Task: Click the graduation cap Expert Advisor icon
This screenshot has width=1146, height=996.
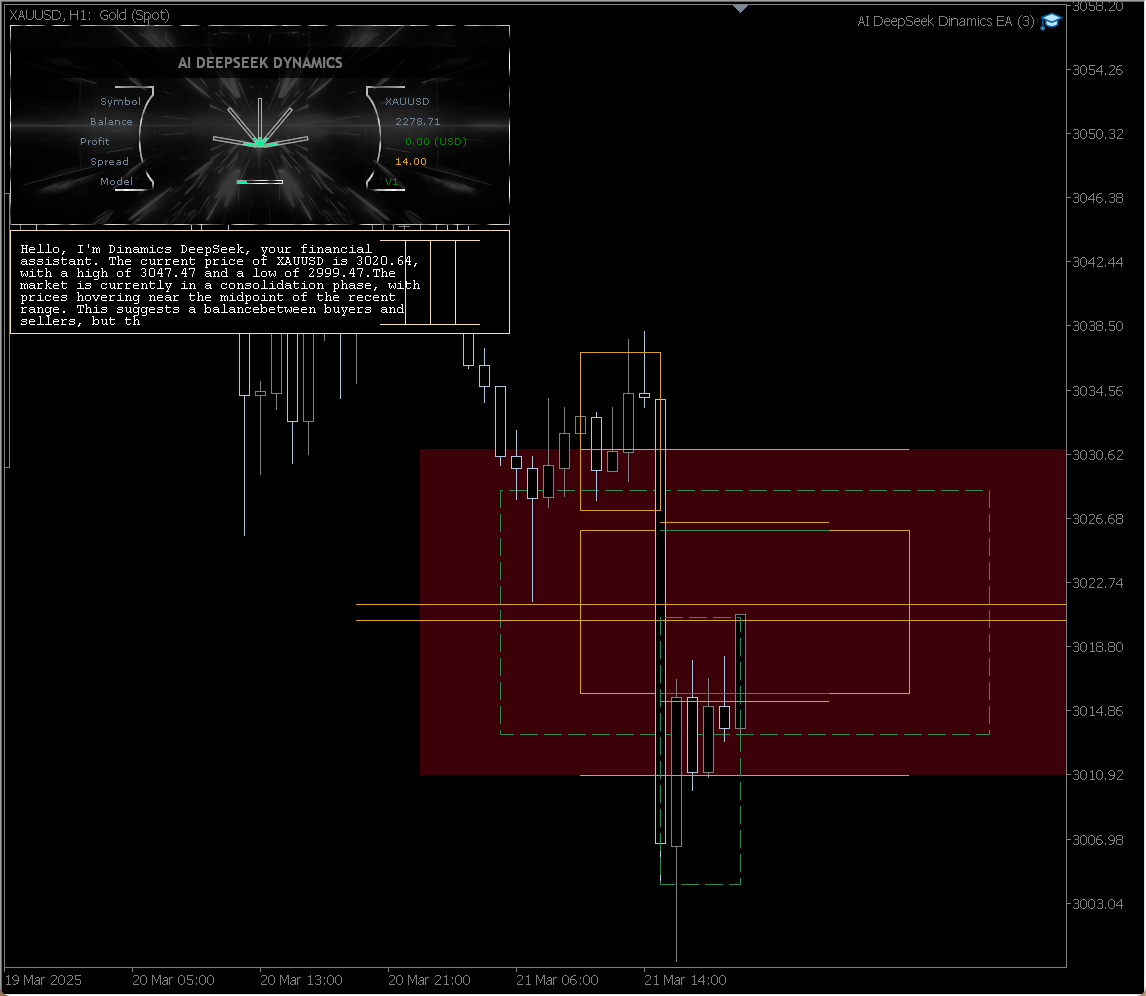Action: tap(1050, 21)
